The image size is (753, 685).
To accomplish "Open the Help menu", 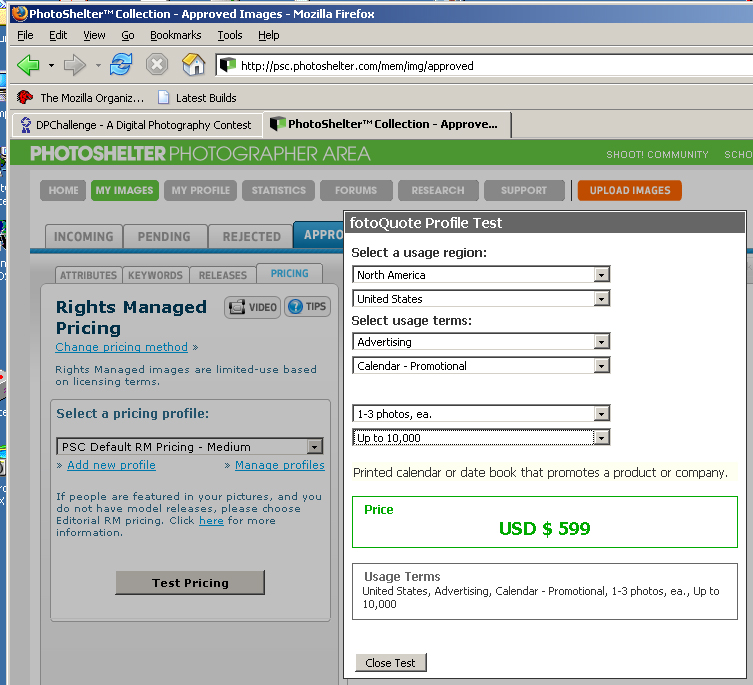I will point(268,35).
